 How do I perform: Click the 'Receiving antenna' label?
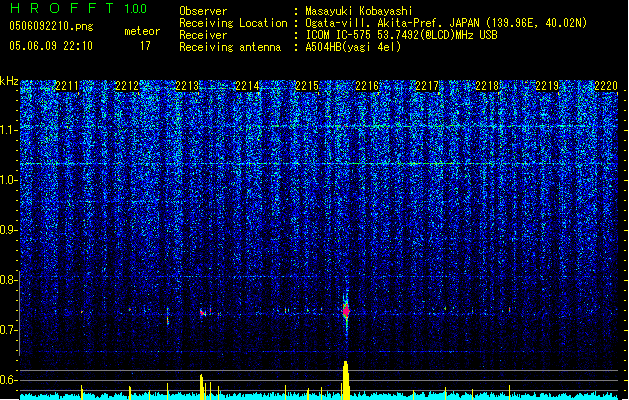pos(230,47)
